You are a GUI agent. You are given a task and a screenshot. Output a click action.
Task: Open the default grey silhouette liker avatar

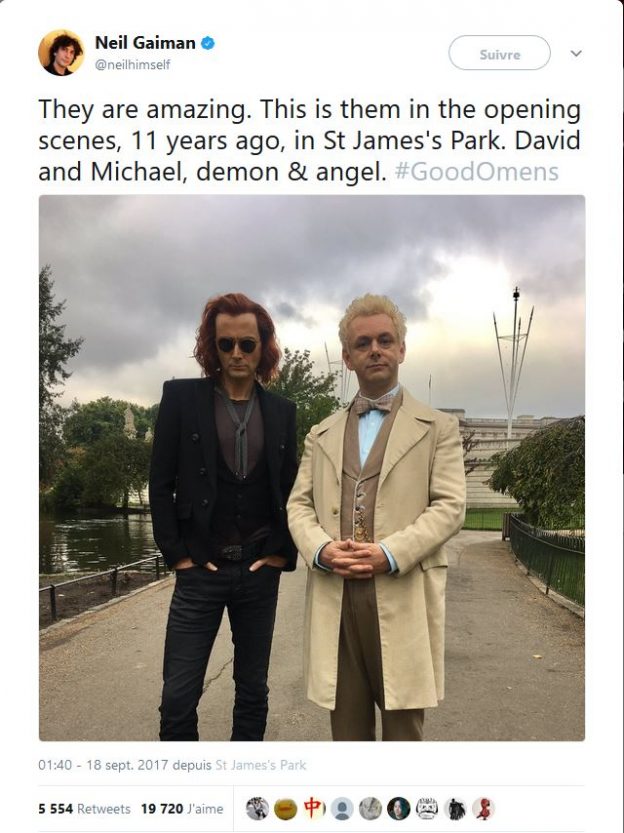[342, 808]
